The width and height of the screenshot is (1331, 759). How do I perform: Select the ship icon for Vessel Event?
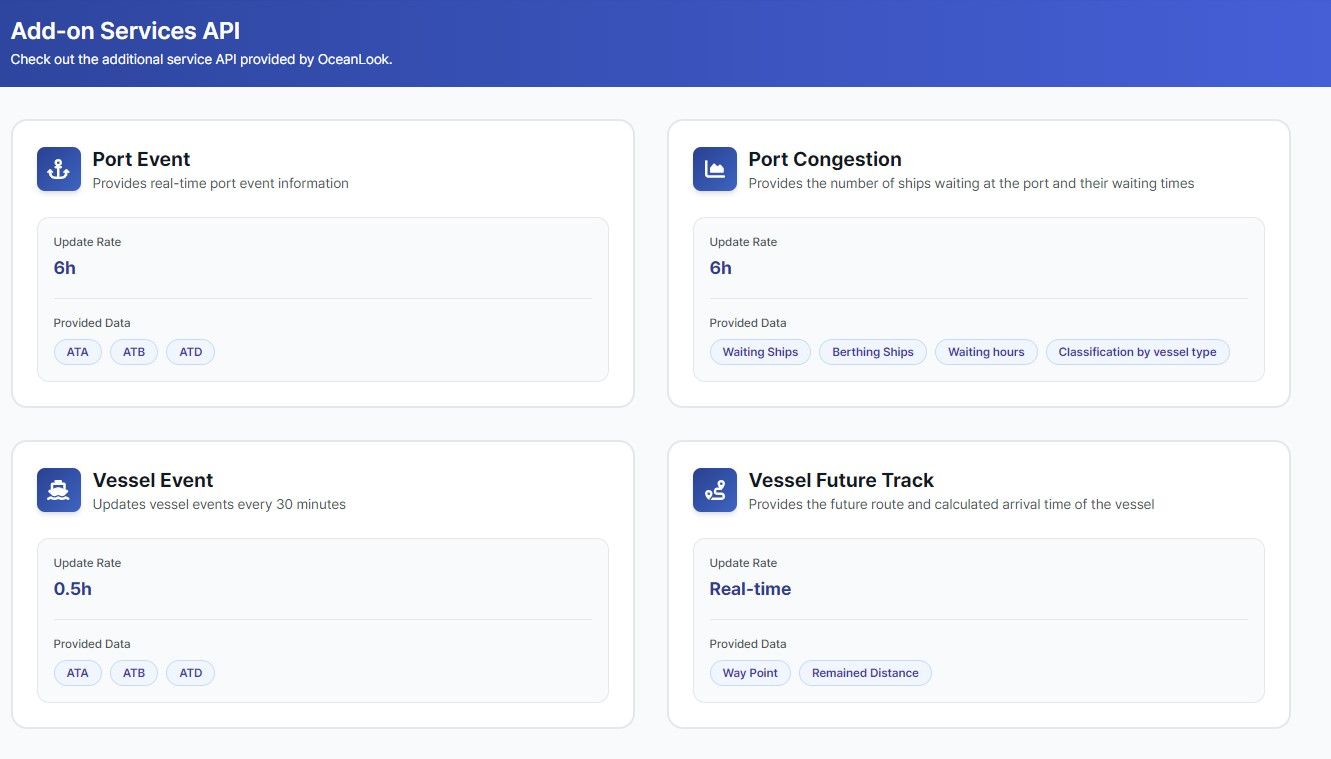point(58,490)
